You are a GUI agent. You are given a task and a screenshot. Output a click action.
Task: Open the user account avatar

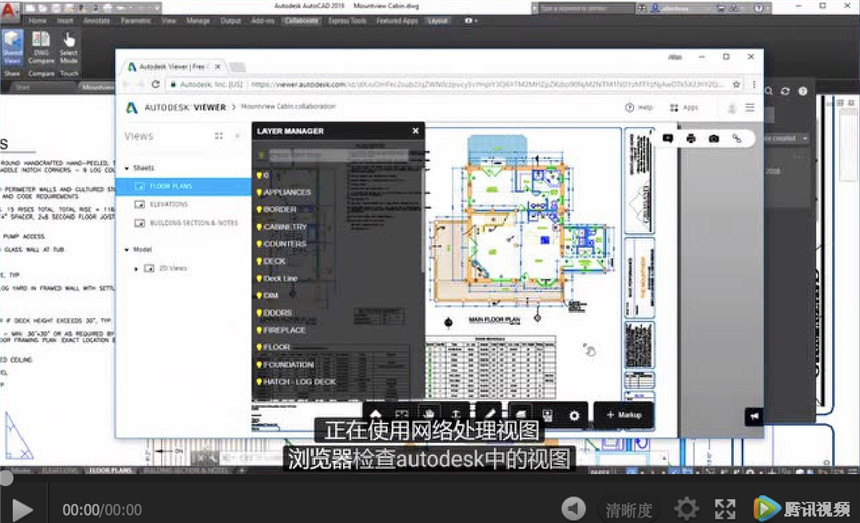tap(732, 108)
